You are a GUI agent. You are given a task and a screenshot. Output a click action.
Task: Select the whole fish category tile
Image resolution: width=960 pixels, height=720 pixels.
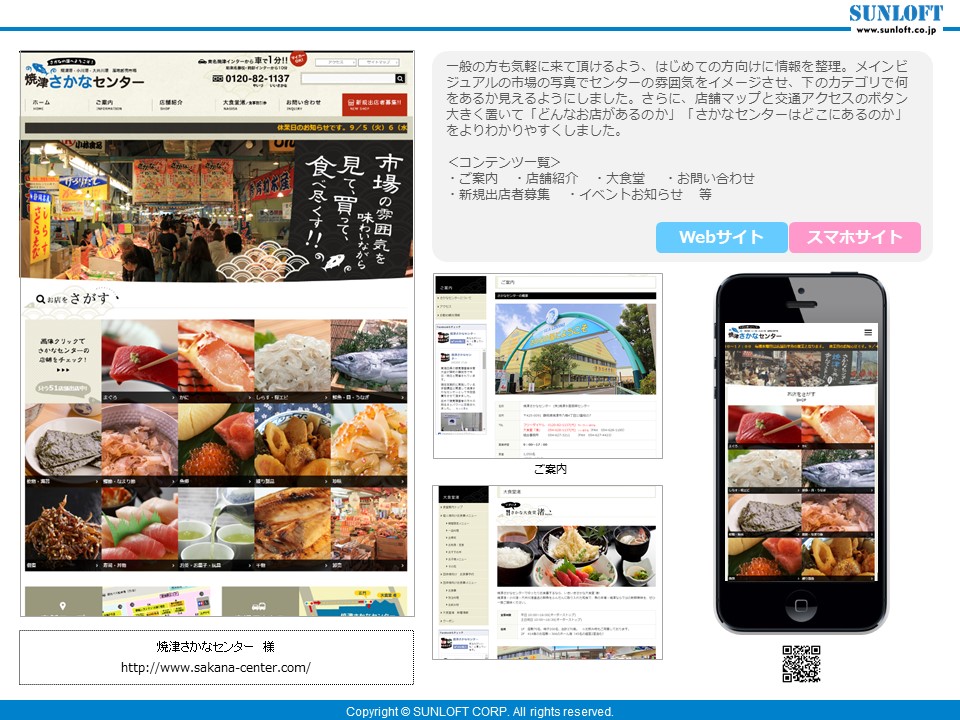(x=369, y=361)
